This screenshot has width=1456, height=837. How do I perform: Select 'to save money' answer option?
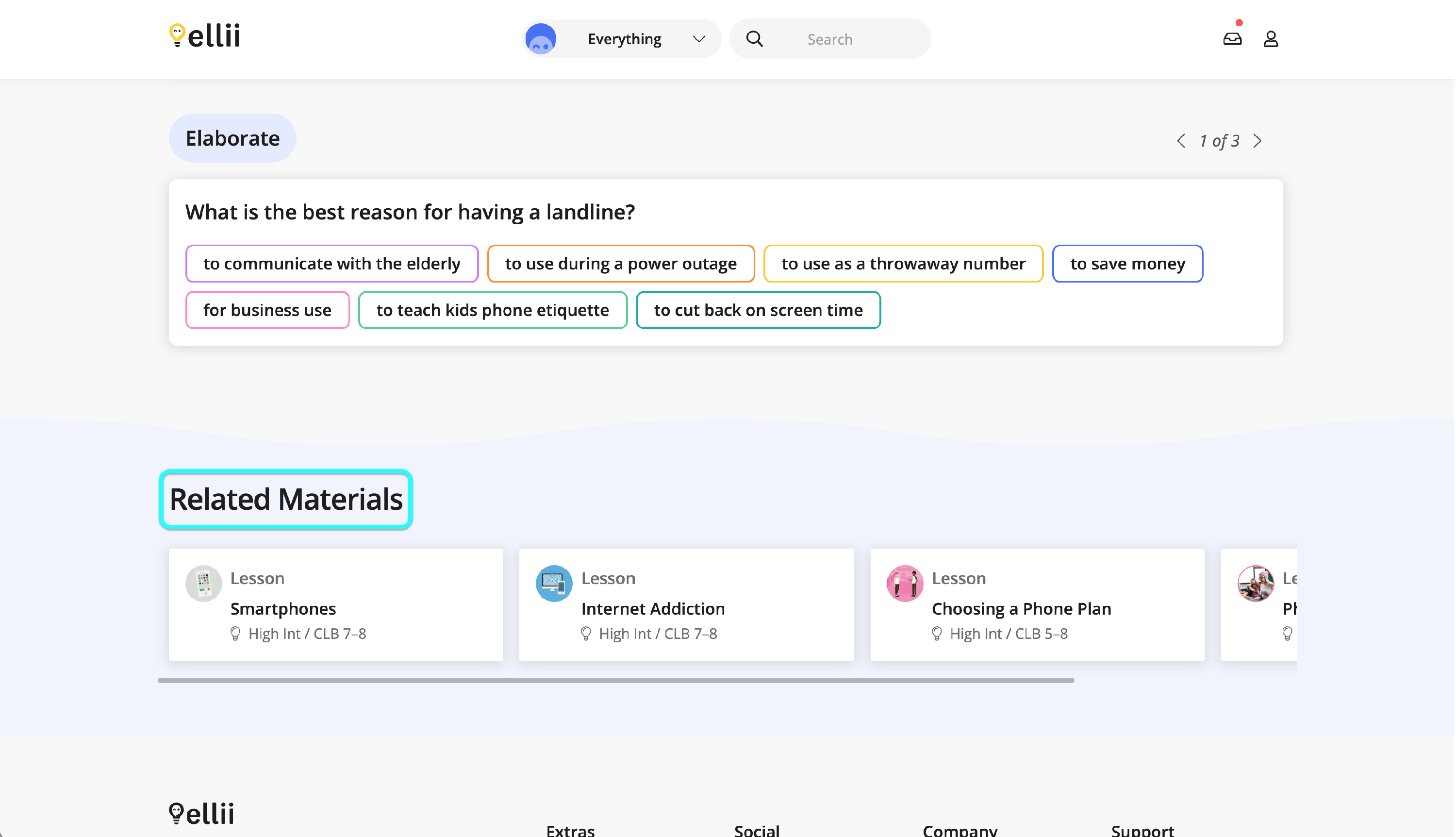click(x=1128, y=264)
